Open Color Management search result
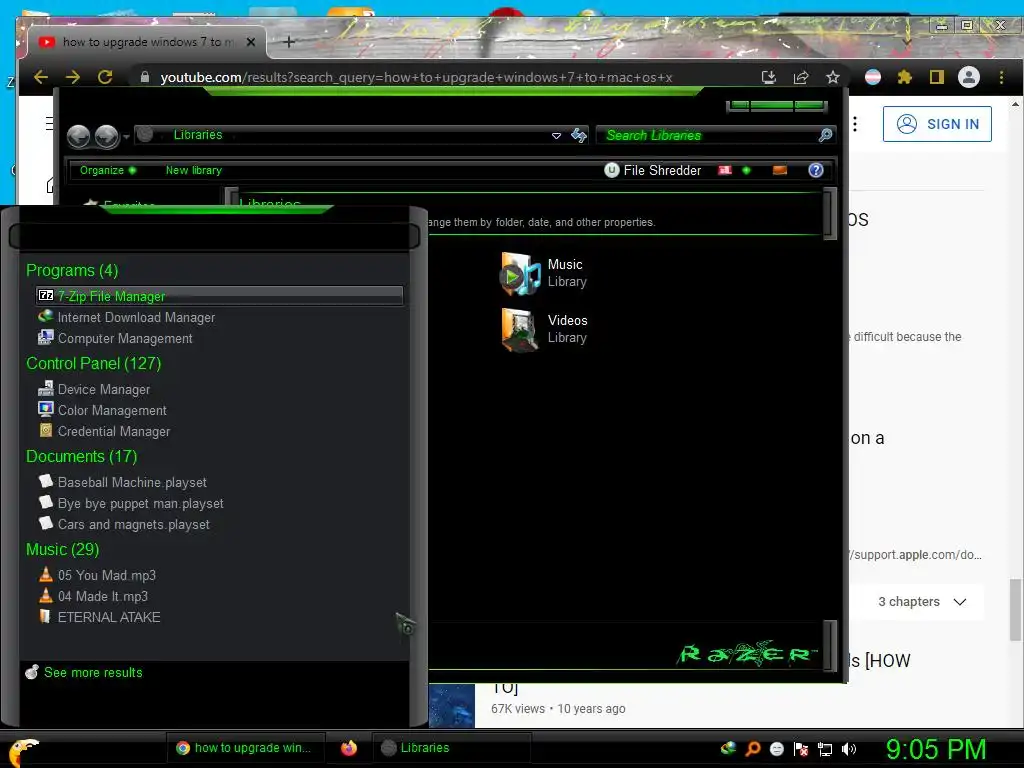1024x768 pixels. pyautogui.click(x=103, y=410)
